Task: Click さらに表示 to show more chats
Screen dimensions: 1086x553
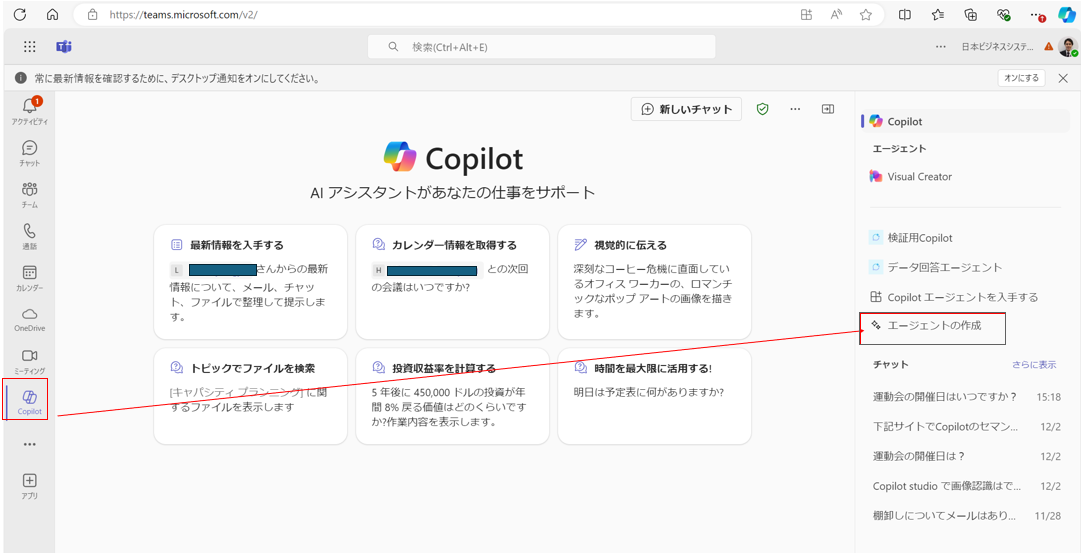Action: point(1034,365)
